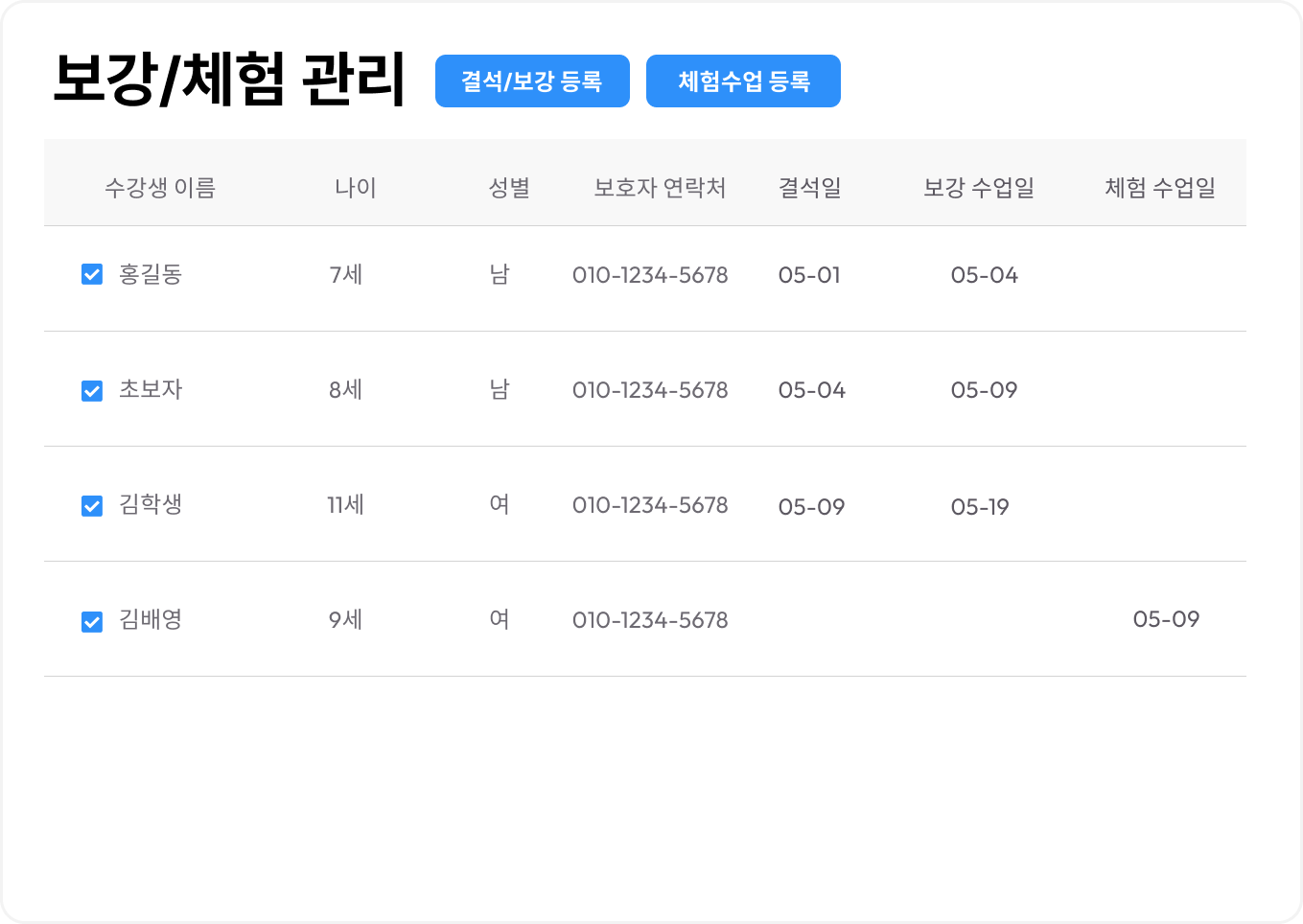
Task: Click the 보호자 연락처 column header
Action: coord(660,187)
